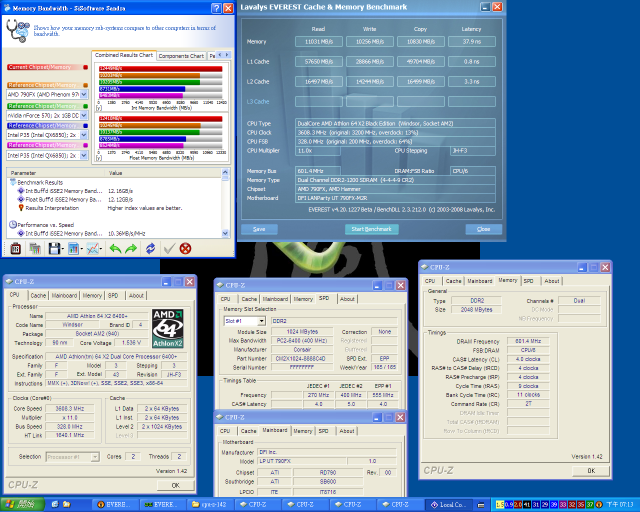Open the Local Co.. taskbar button

(x=448, y=505)
